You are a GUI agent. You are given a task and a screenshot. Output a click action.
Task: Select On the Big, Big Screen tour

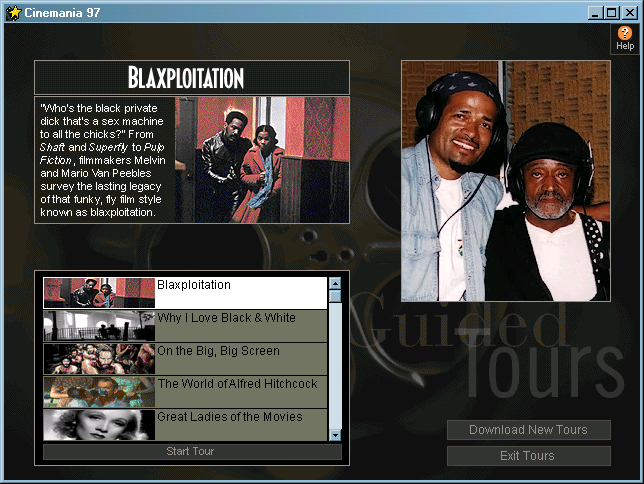pyautogui.click(x=185, y=359)
